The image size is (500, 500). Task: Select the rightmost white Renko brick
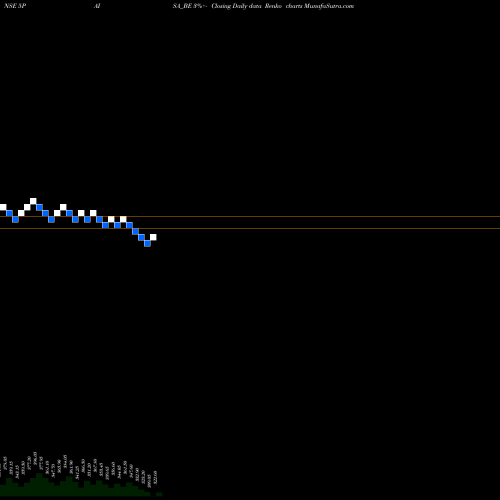click(x=153, y=237)
